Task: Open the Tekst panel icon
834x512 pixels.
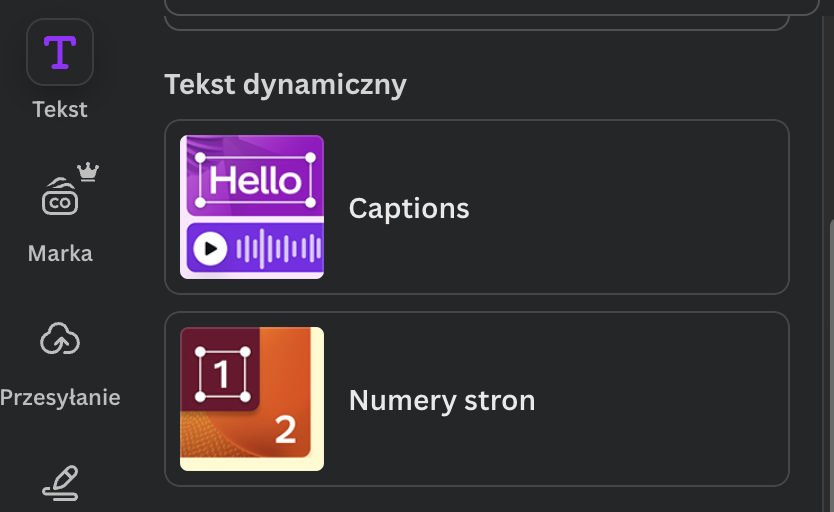Action: [x=60, y=52]
